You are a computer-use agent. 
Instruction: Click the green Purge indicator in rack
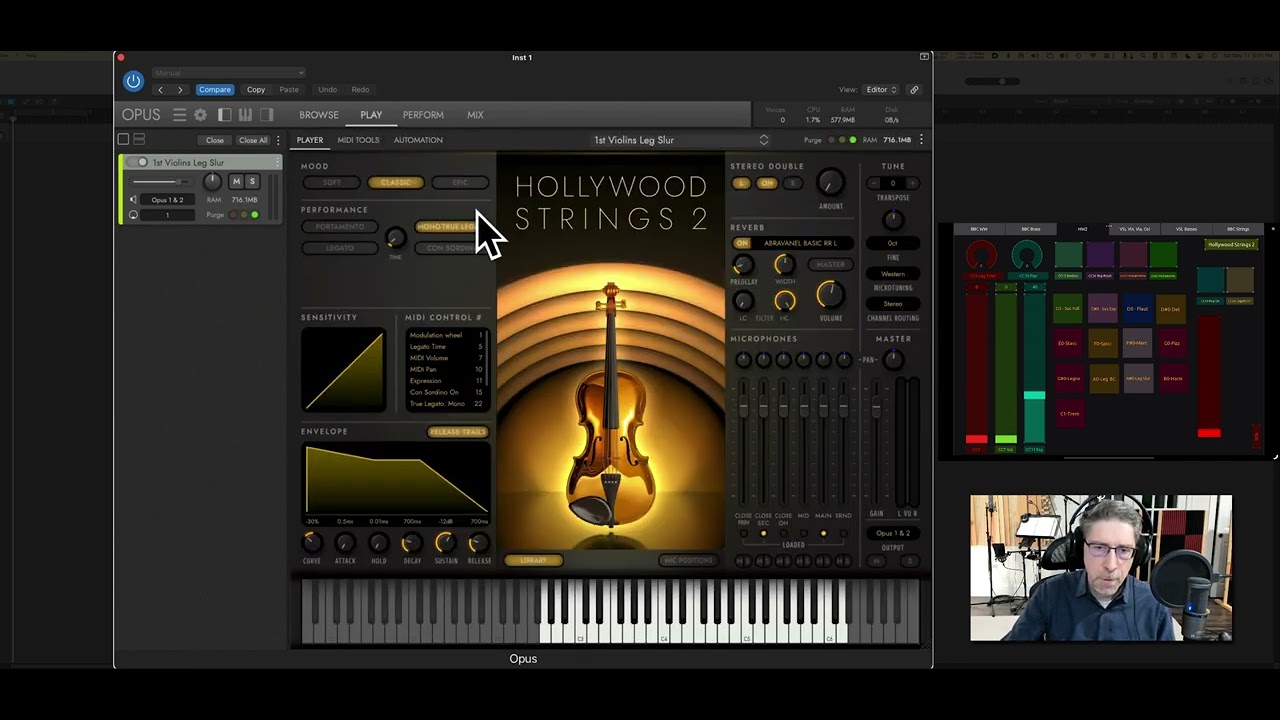tap(254, 215)
